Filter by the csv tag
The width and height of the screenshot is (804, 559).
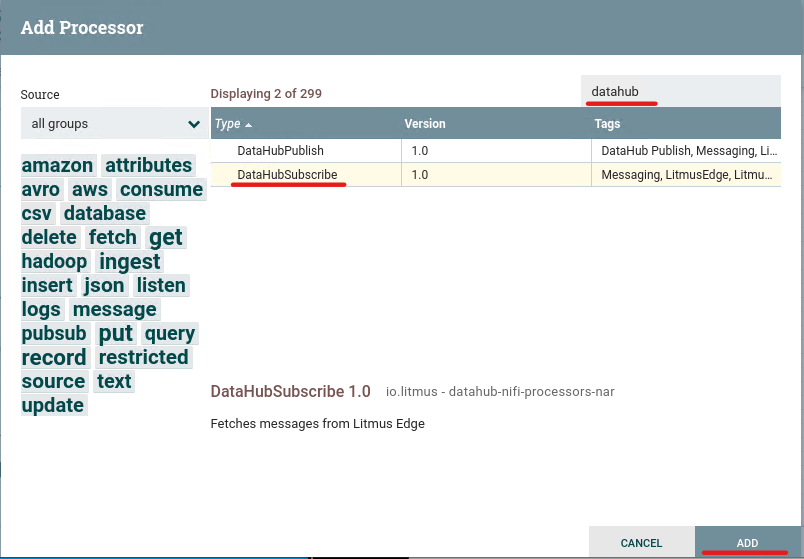[36, 213]
